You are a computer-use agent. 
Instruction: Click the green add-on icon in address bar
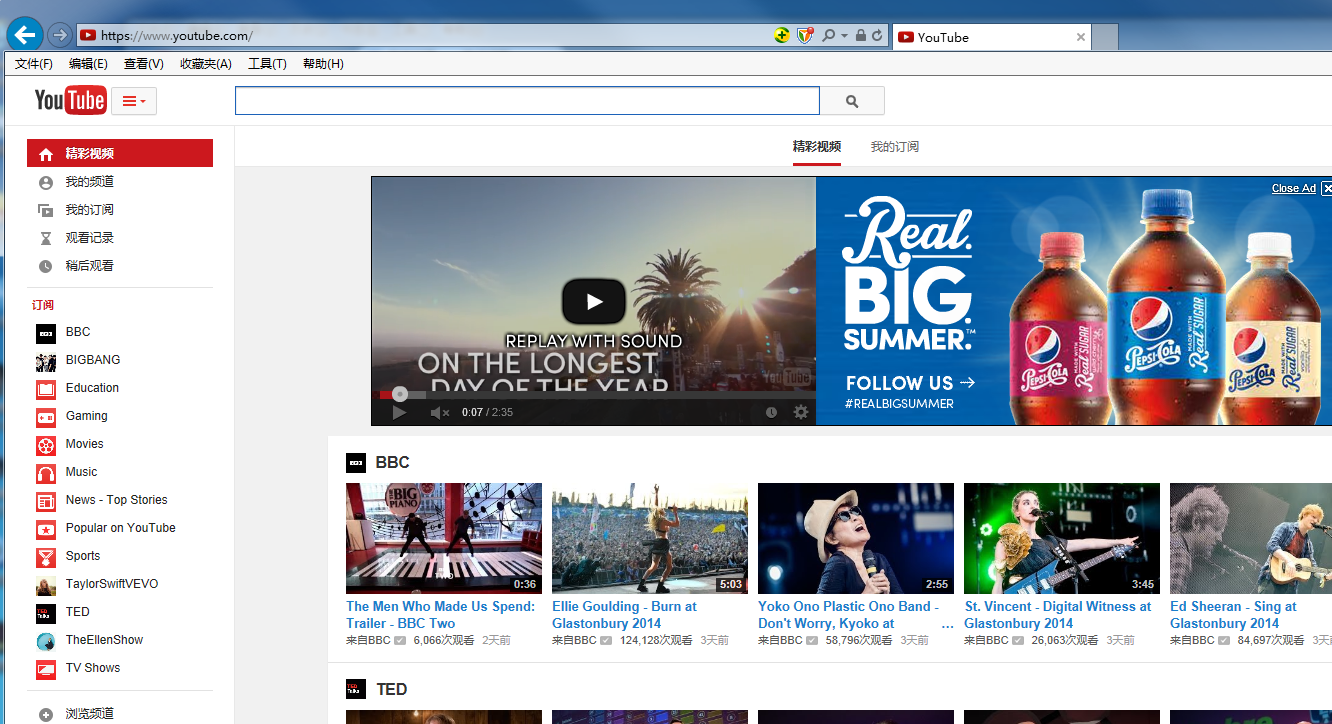pyautogui.click(x=782, y=36)
